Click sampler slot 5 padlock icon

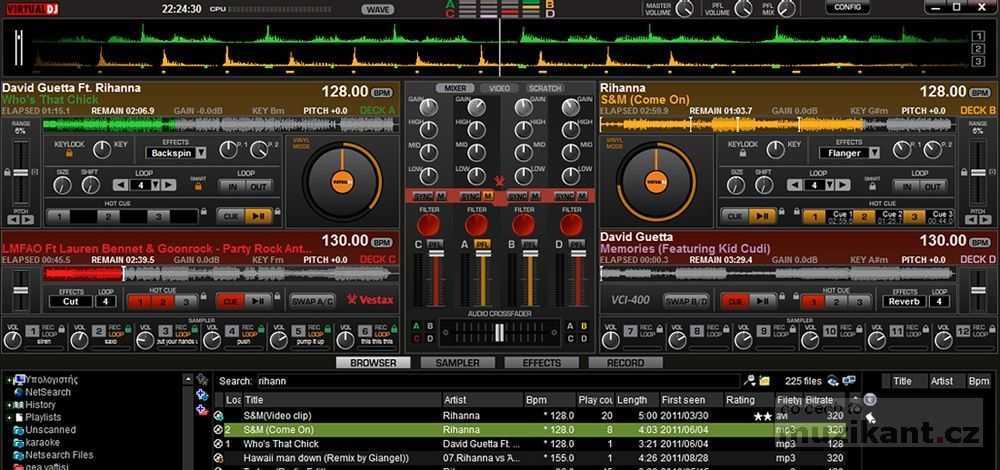(329, 329)
